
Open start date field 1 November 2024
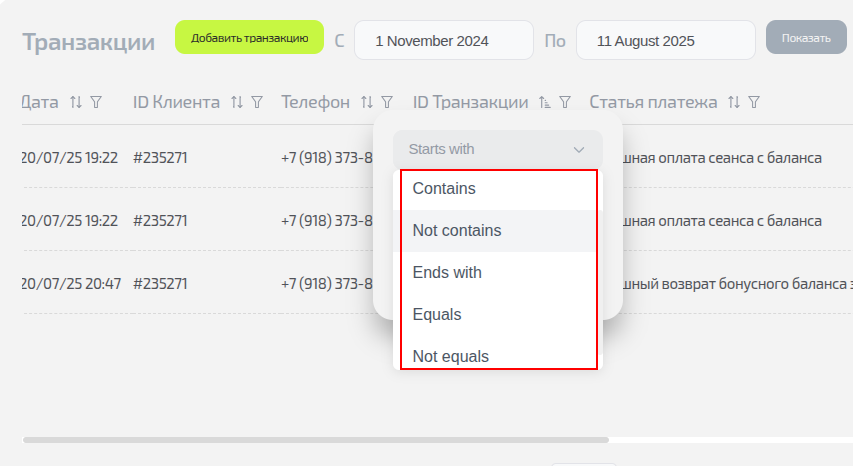pos(443,41)
